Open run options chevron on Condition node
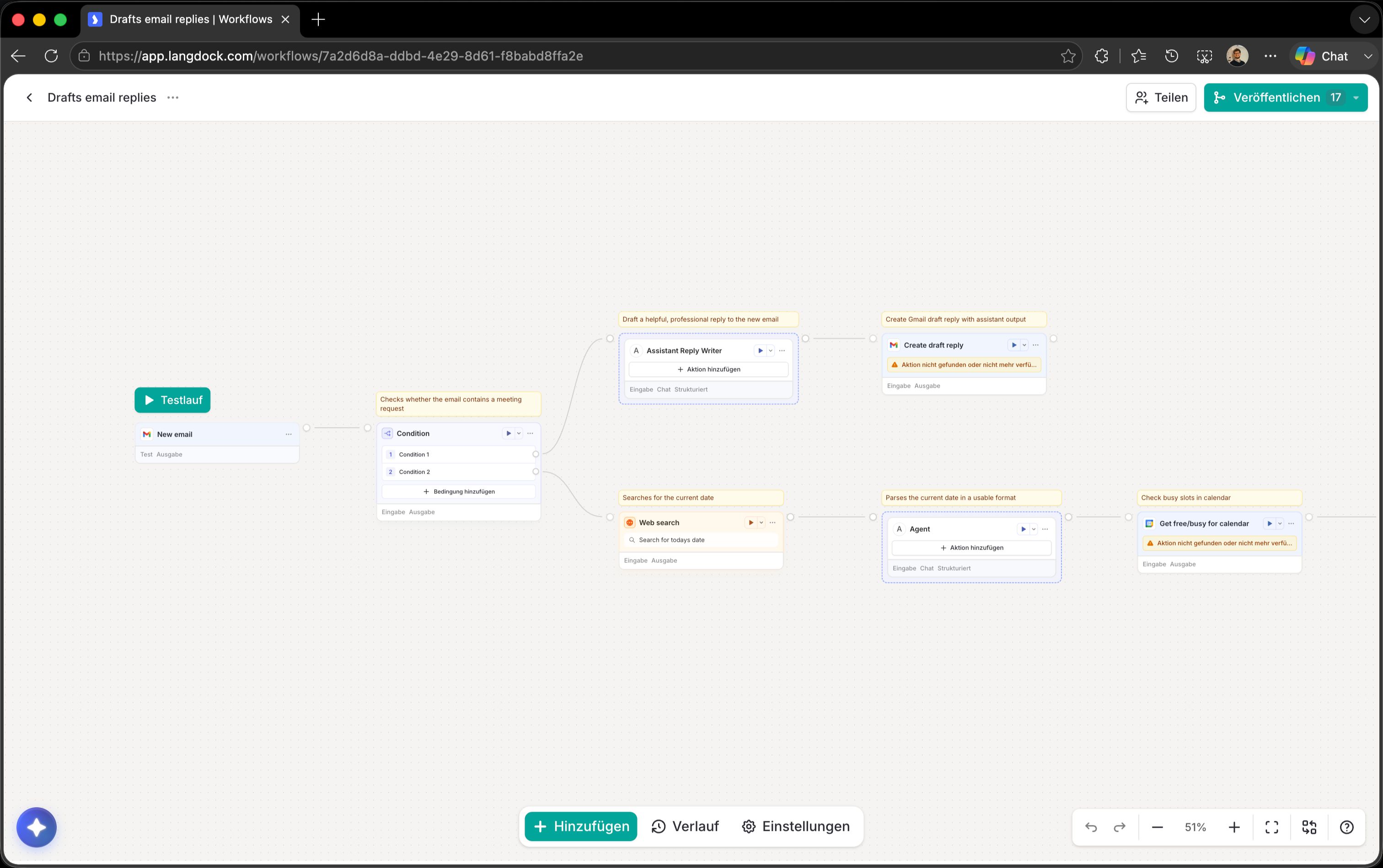This screenshot has height=868, width=1383. 519,434
